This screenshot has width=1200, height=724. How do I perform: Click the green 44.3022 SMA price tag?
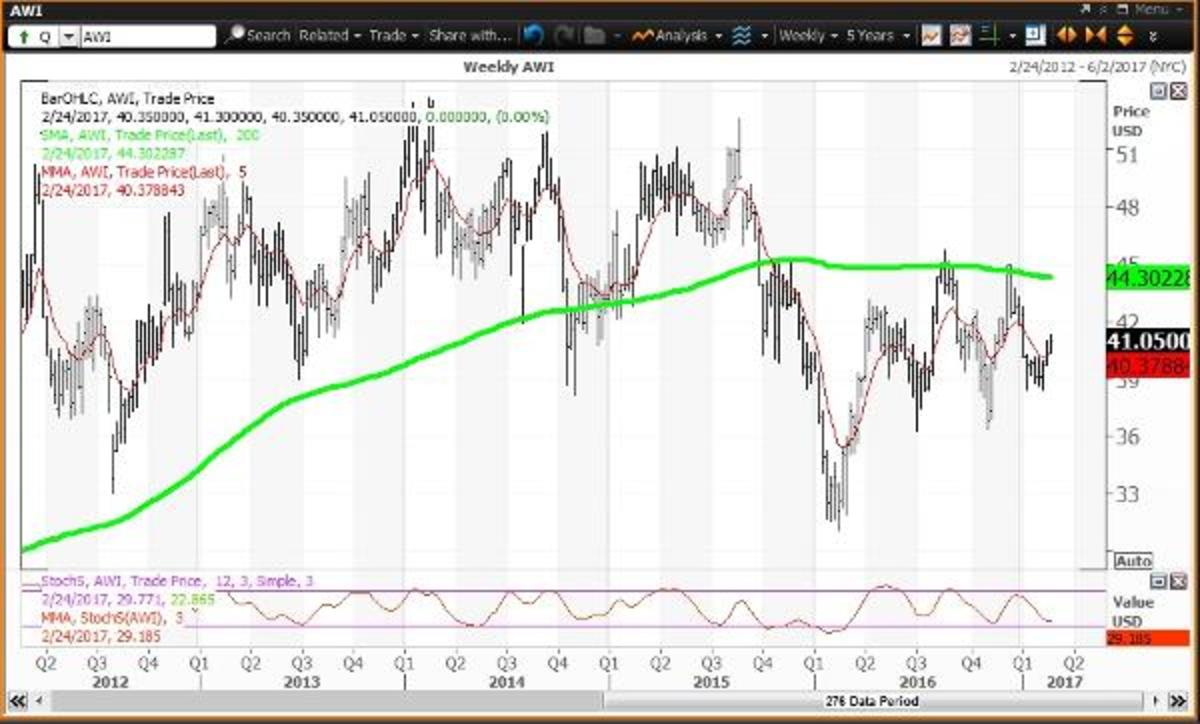tap(1150, 279)
